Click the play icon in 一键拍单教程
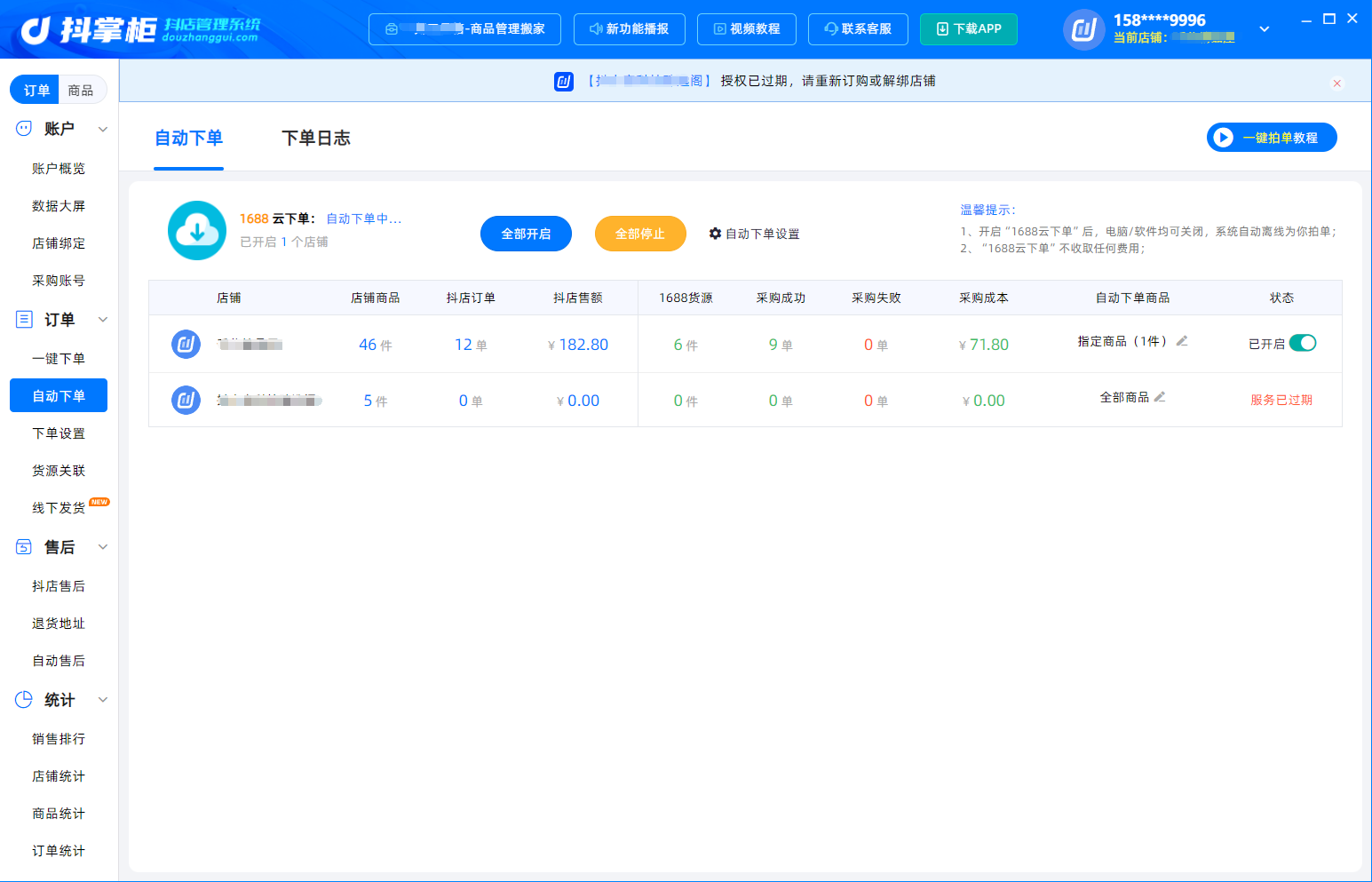This screenshot has width=1372, height=882. click(1224, 138)
